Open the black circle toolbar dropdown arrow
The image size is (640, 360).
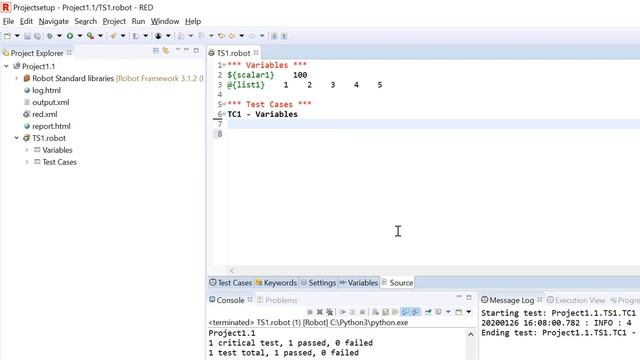(x=168, y=36)
